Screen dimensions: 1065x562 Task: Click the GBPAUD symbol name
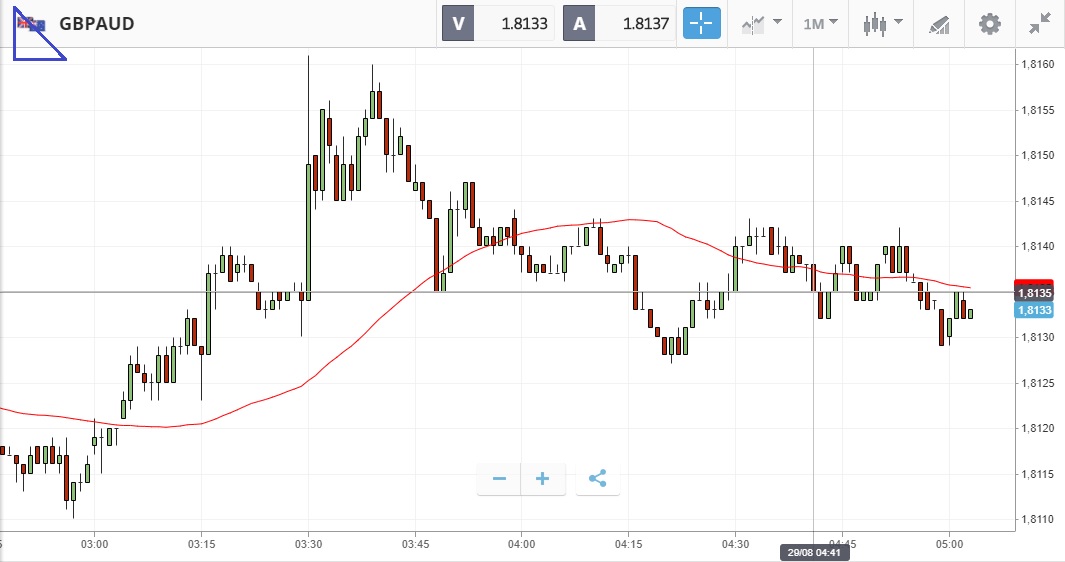(97, 23)
